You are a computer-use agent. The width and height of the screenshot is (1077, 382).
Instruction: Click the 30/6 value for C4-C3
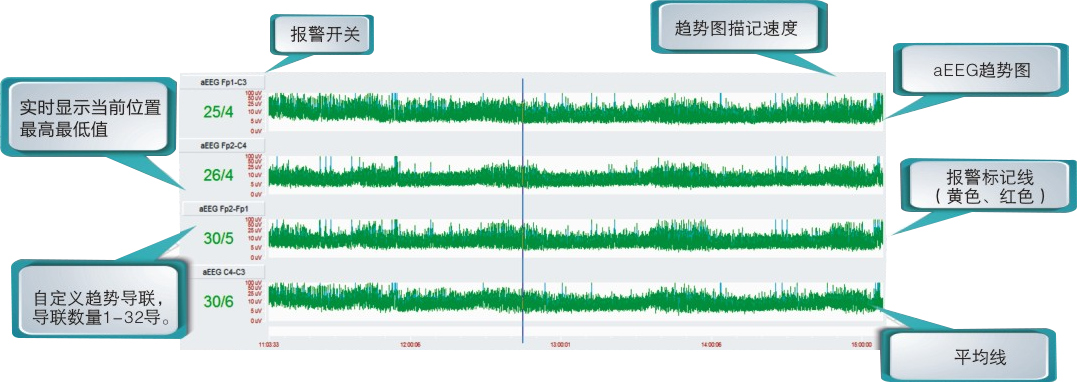(218, 301)
